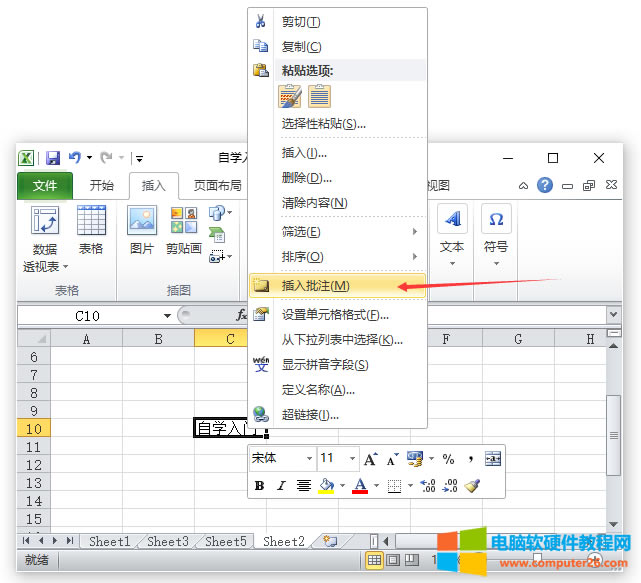Choose 复制(C) from context menu
The image size is (641, 583).
tap(338, 47)
